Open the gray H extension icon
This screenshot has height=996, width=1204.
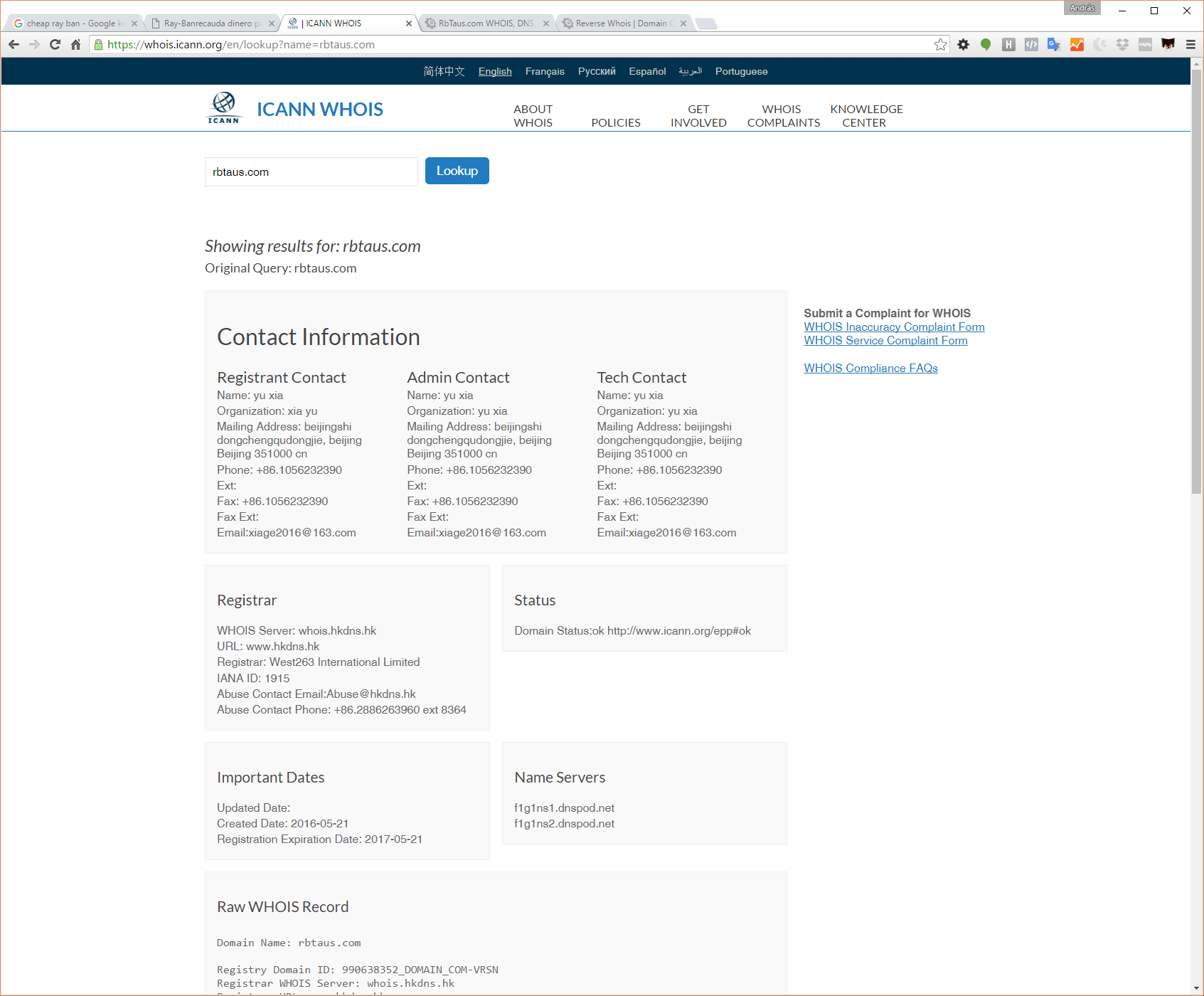1008,45
